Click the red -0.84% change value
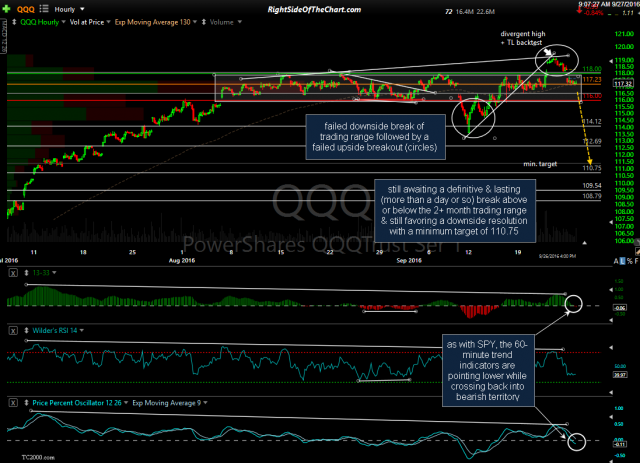 594,13
